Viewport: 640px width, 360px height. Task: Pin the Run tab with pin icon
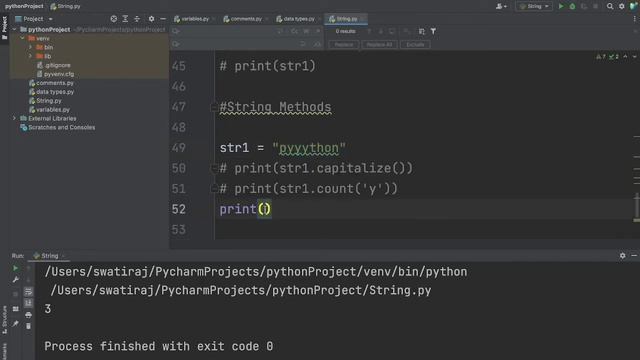pos(16,324)
